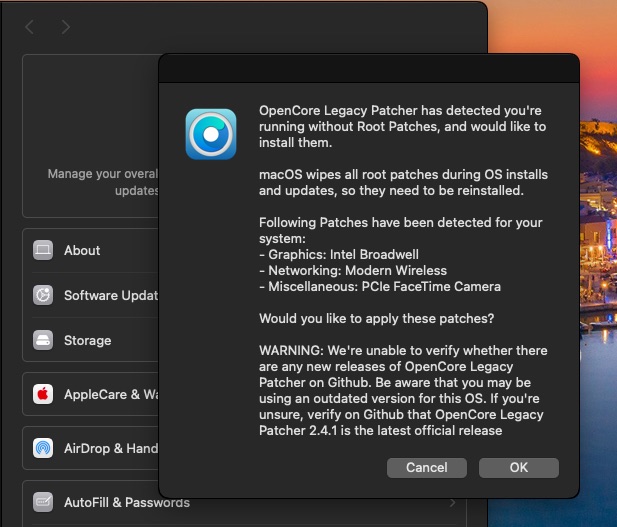Click the WARNING paragraph in the dialog
Viewport: 617px width, 527px height.
coord(402,390)
